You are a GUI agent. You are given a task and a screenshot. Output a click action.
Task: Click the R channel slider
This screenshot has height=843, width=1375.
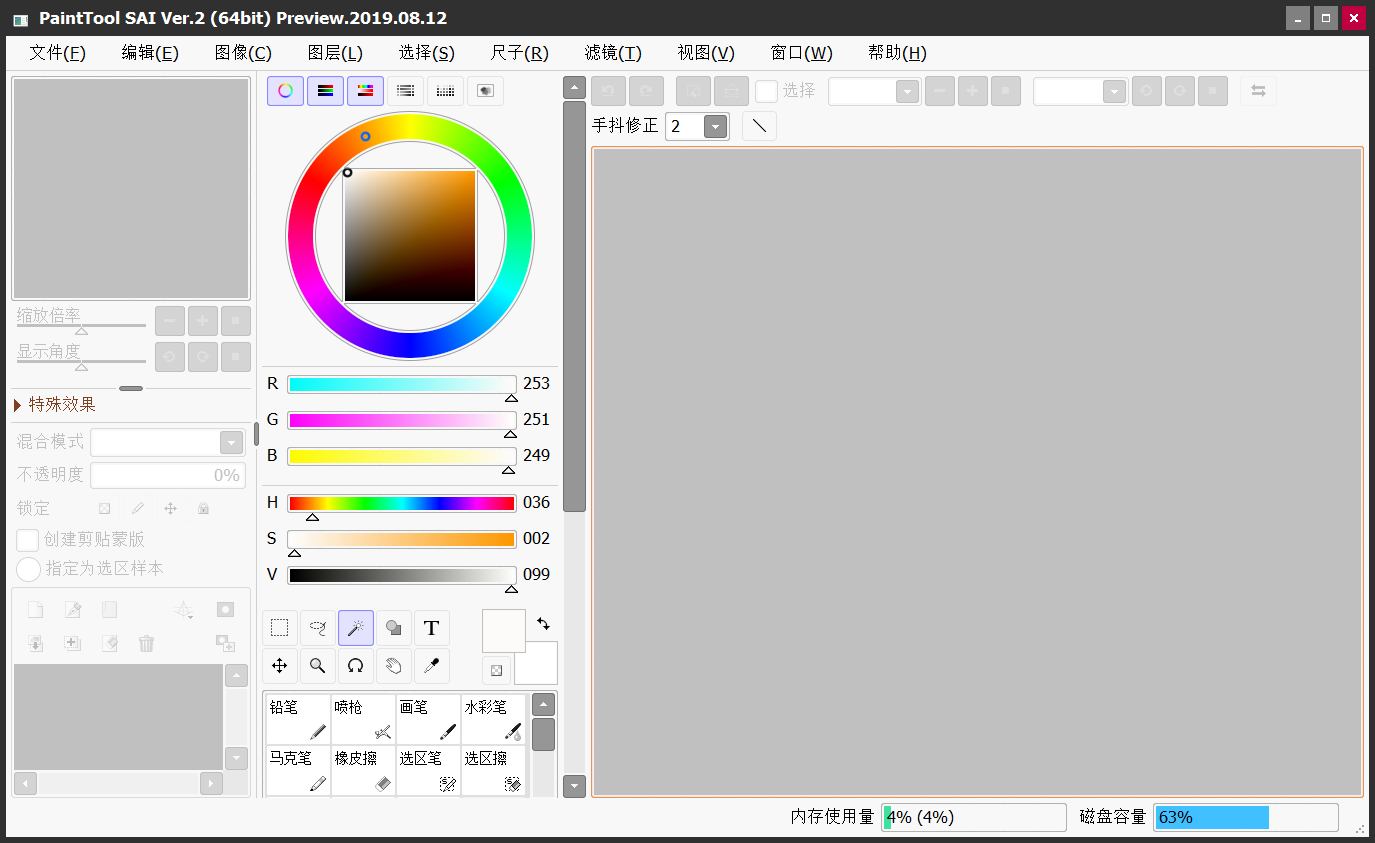point(402,384)
